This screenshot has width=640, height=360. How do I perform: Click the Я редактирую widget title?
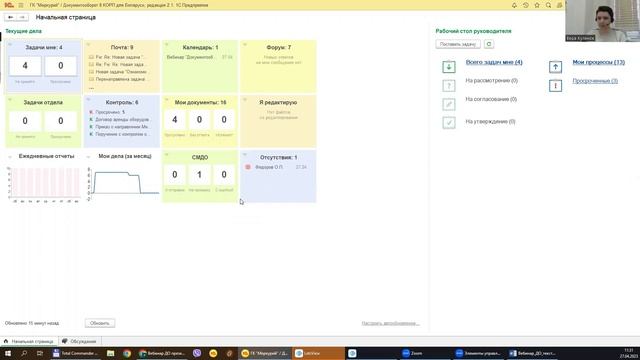[278, 102]
